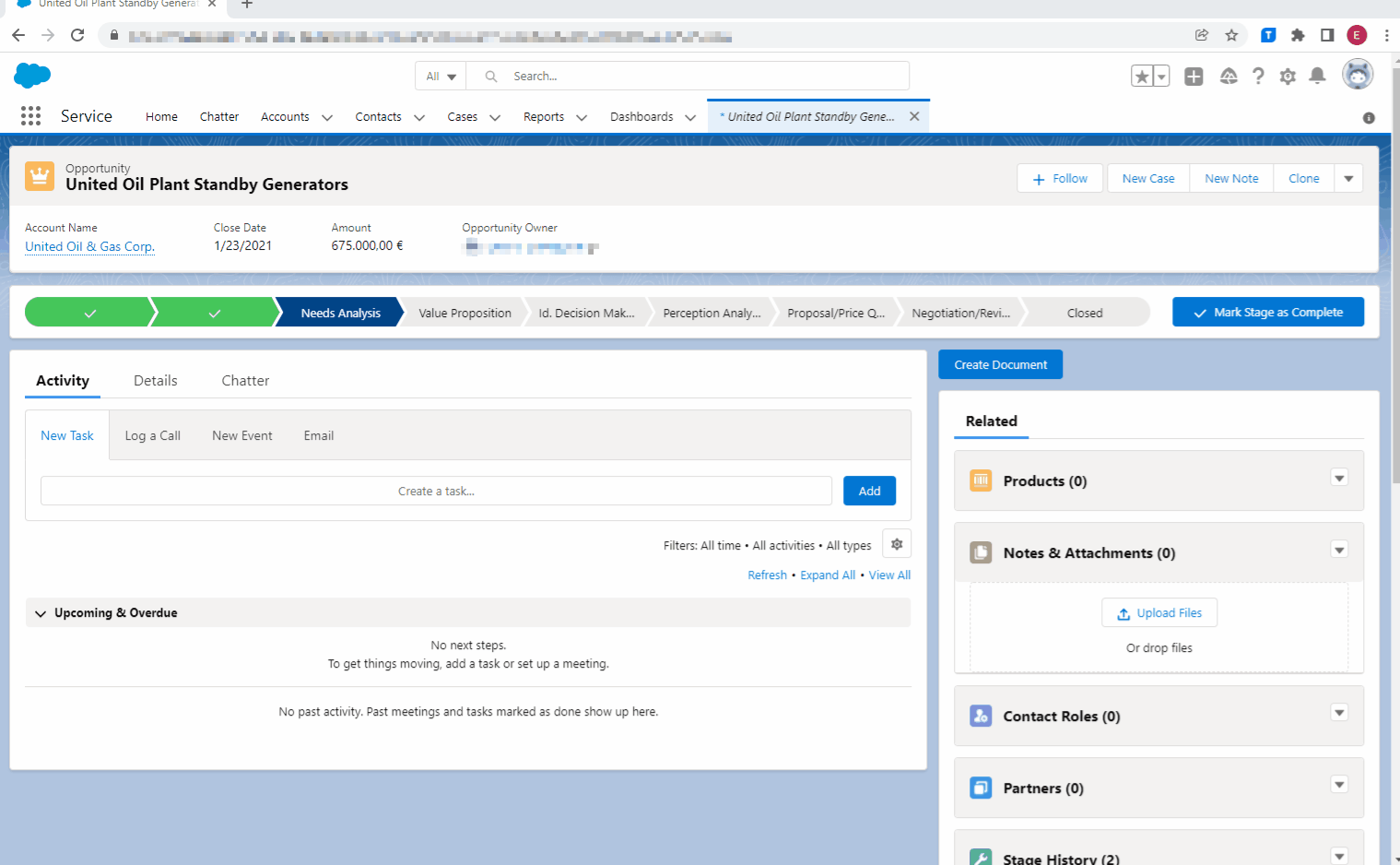Screen dimensions: 1400x865
Task: Expand the Accounts navigation dropdown
Action: point(326,117)
